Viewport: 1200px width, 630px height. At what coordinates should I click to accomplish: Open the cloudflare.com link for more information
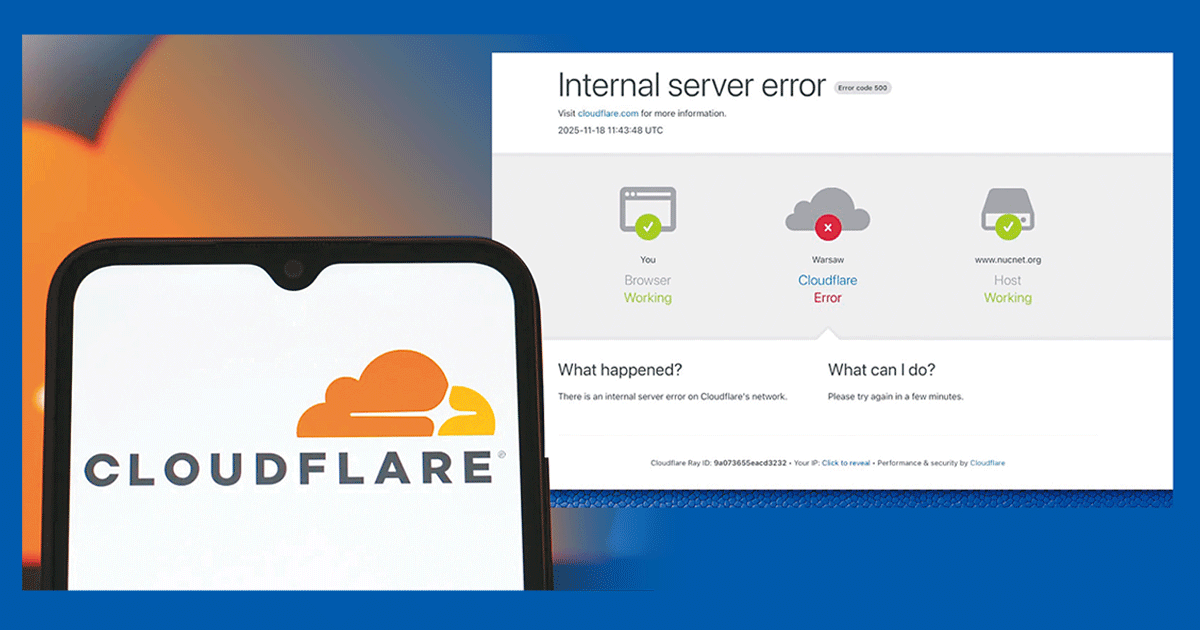[x=607, y=113]
